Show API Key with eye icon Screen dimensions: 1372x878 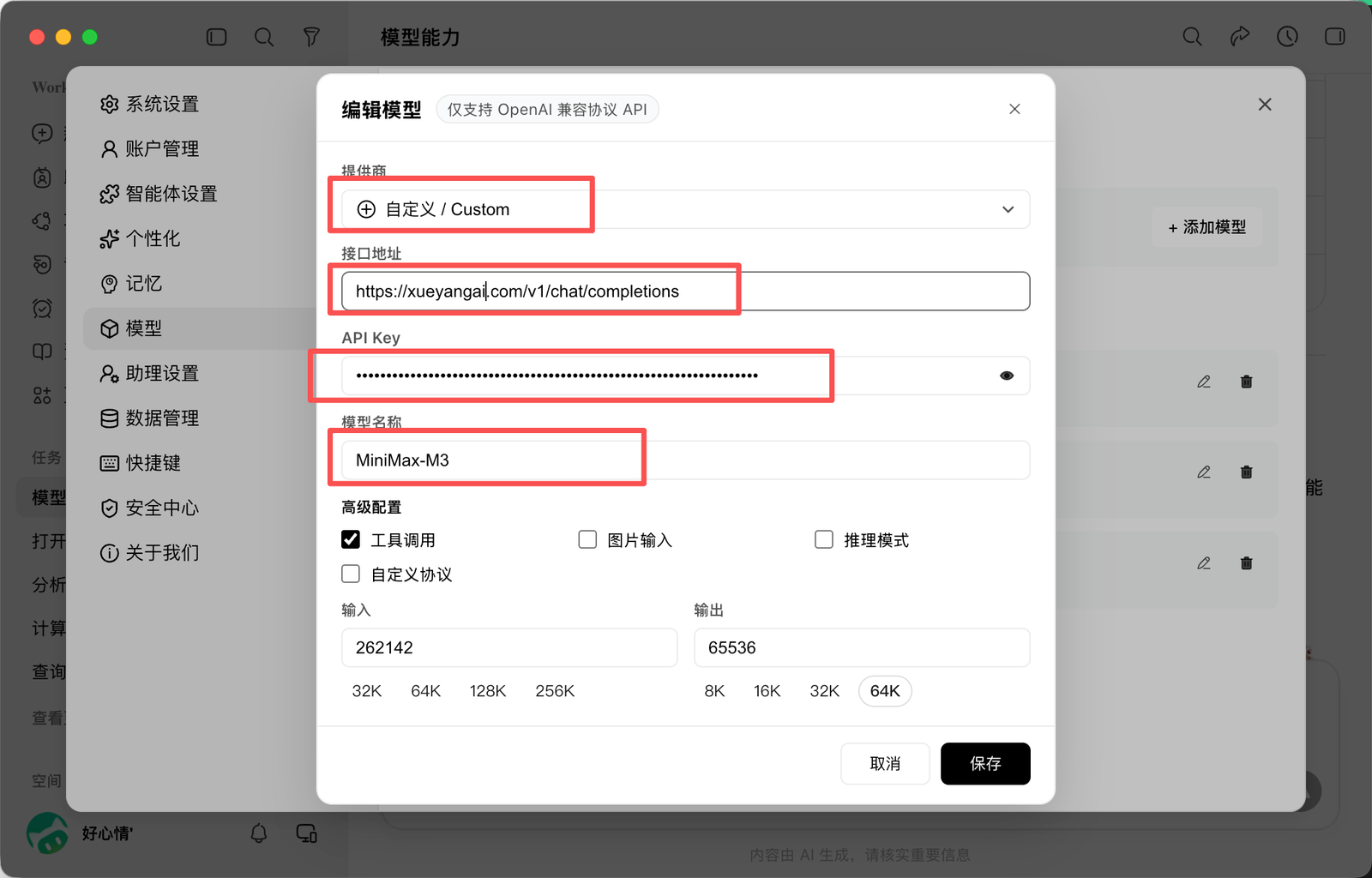point(1007,376)
